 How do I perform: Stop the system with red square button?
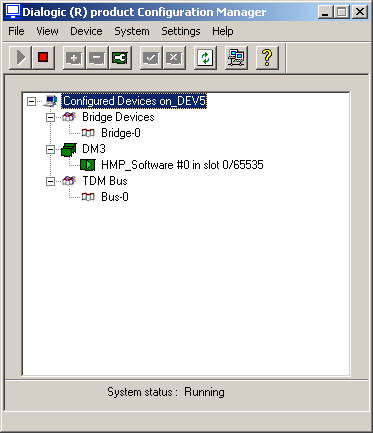43,58
